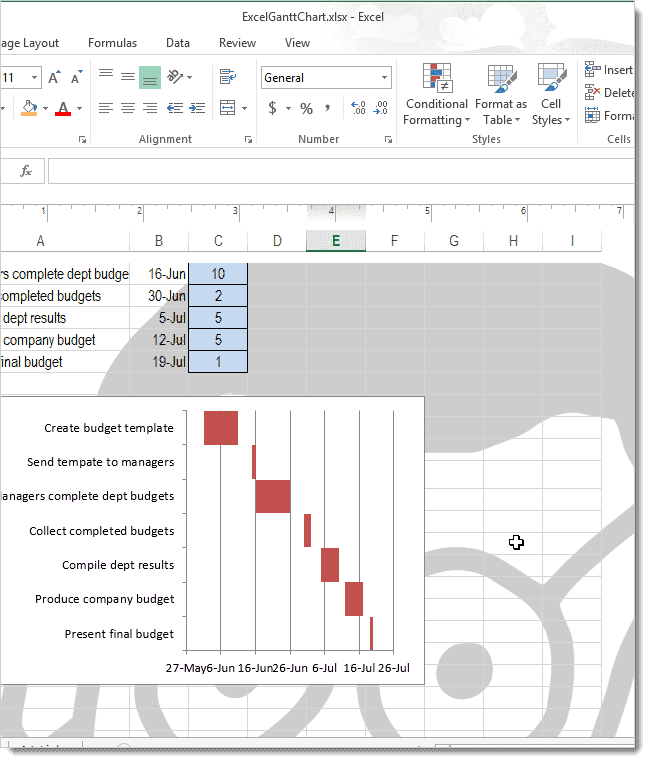Open the Number dialog launcher
This screenshot has width=650, height=763.
click(x=388, y=140)
